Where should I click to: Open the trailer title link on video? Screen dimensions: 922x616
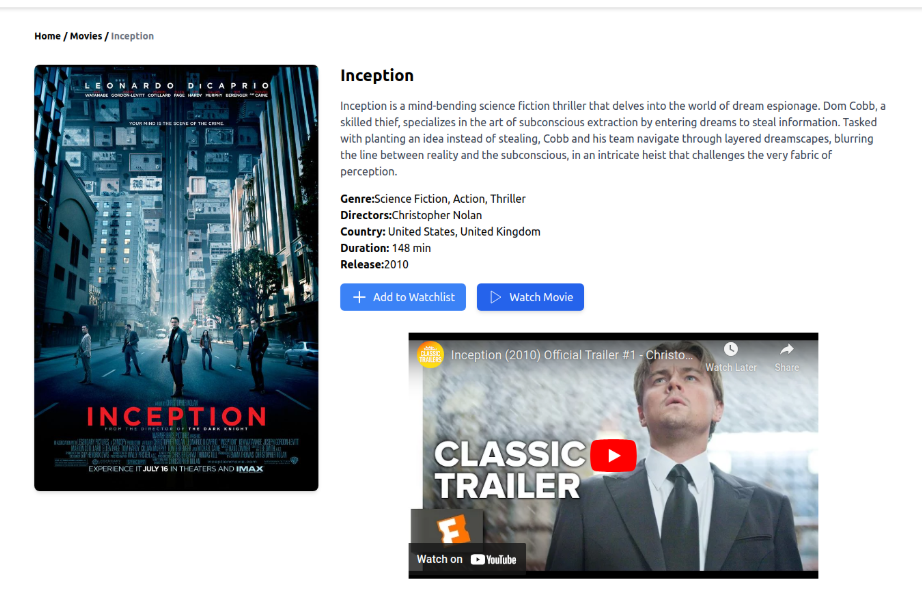point(572,355)
